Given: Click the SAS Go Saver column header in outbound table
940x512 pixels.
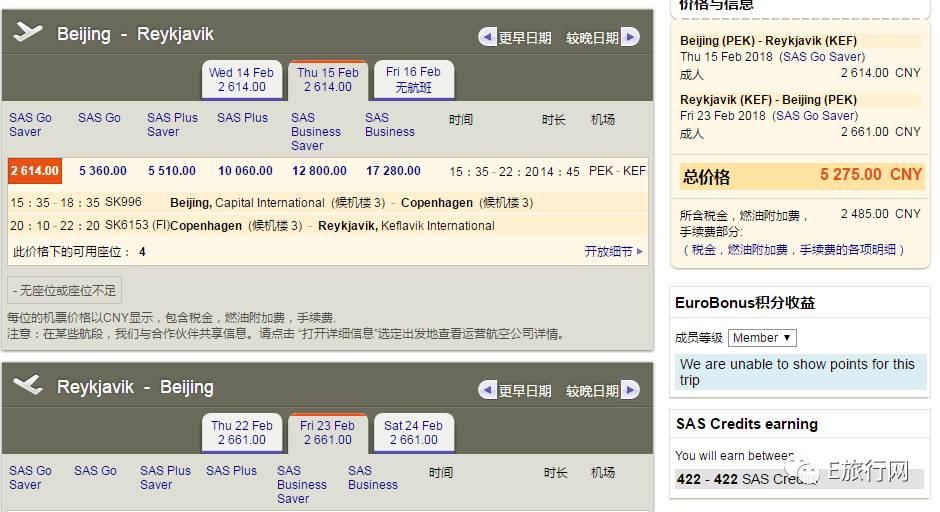Looking at the screenshot, I should coord(30,125).
